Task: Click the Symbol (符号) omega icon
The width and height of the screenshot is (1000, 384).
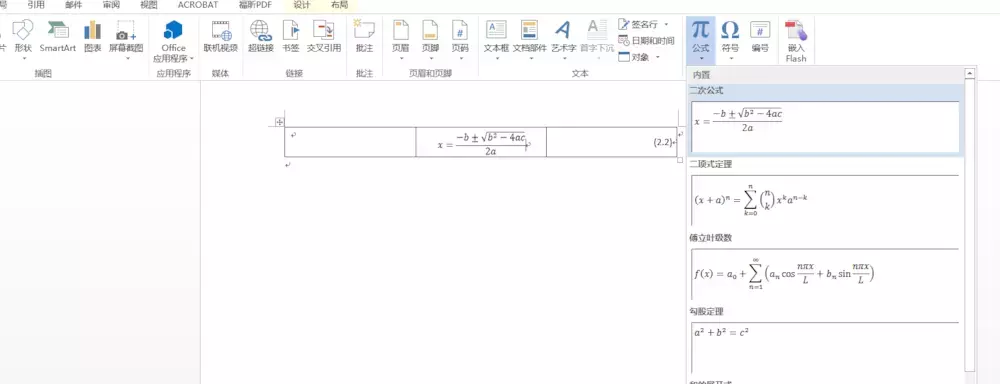Action: (x=730, y=31)
